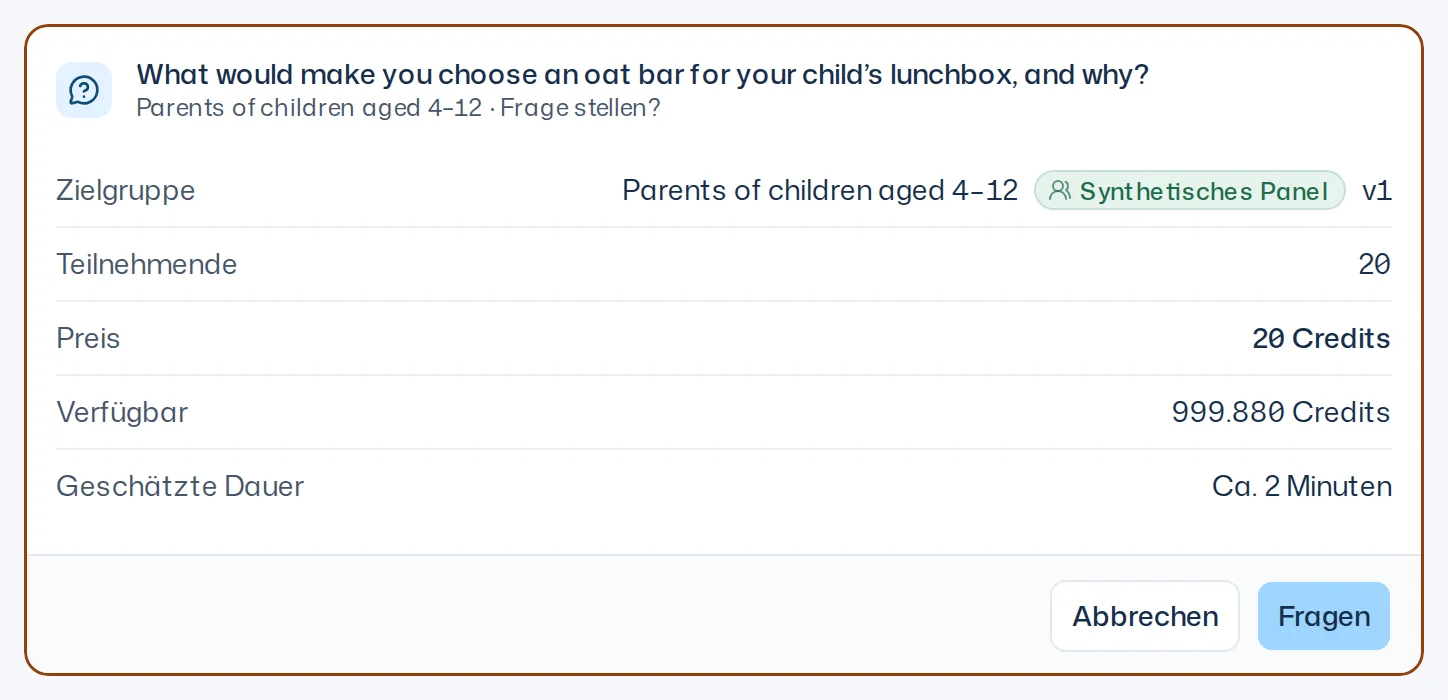Screen dimensions: 1448x700
Task: Cancel the dialog with Abbrechen
Action: [x=1145, y=616]
